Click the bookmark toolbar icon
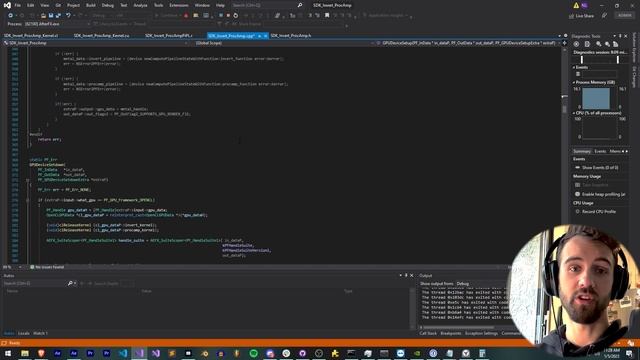The image size is (640, 360). (x=327, y=16)
